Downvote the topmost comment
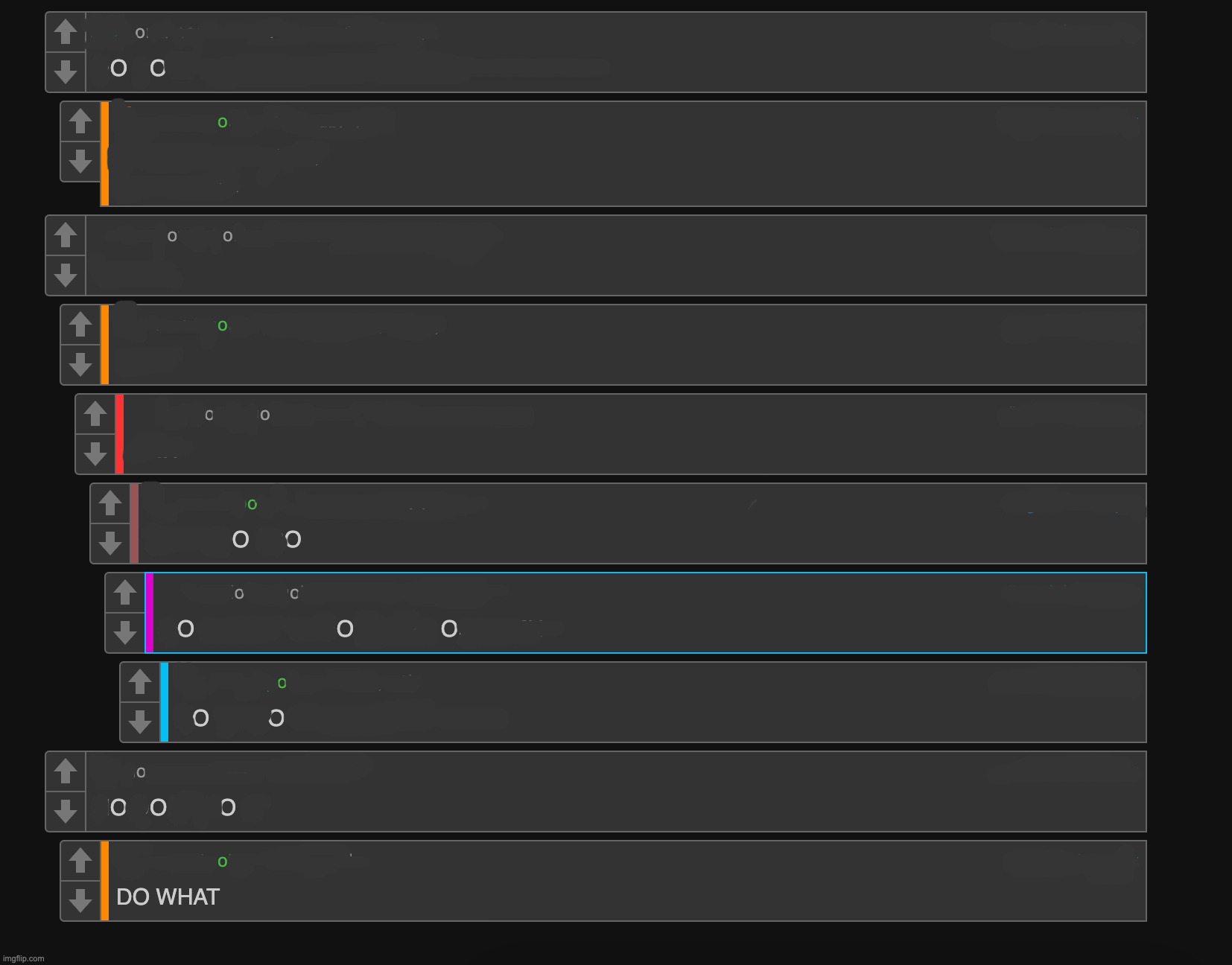Screen dimensions: 1232x965 66,72
